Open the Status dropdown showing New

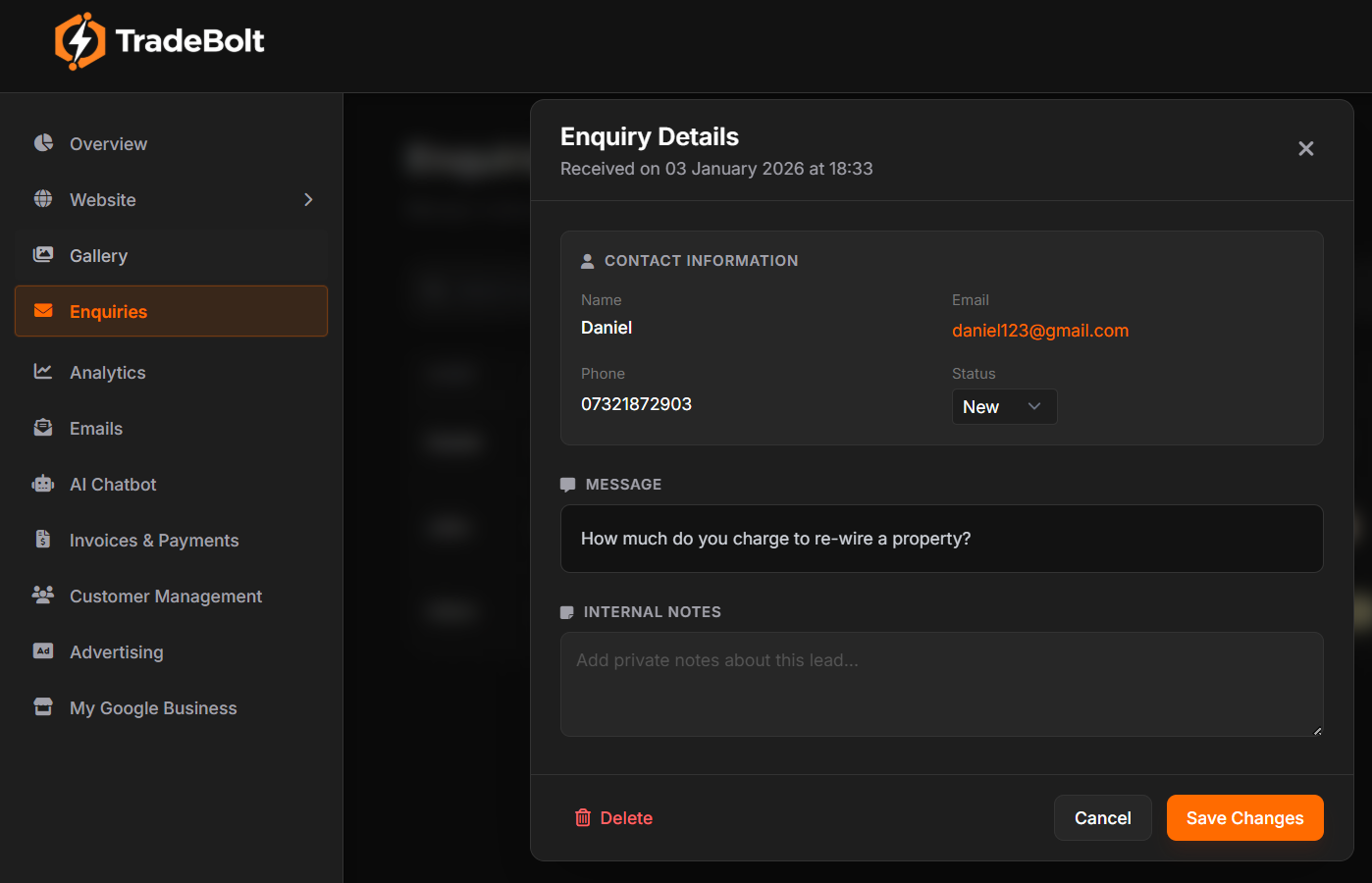1004,406
